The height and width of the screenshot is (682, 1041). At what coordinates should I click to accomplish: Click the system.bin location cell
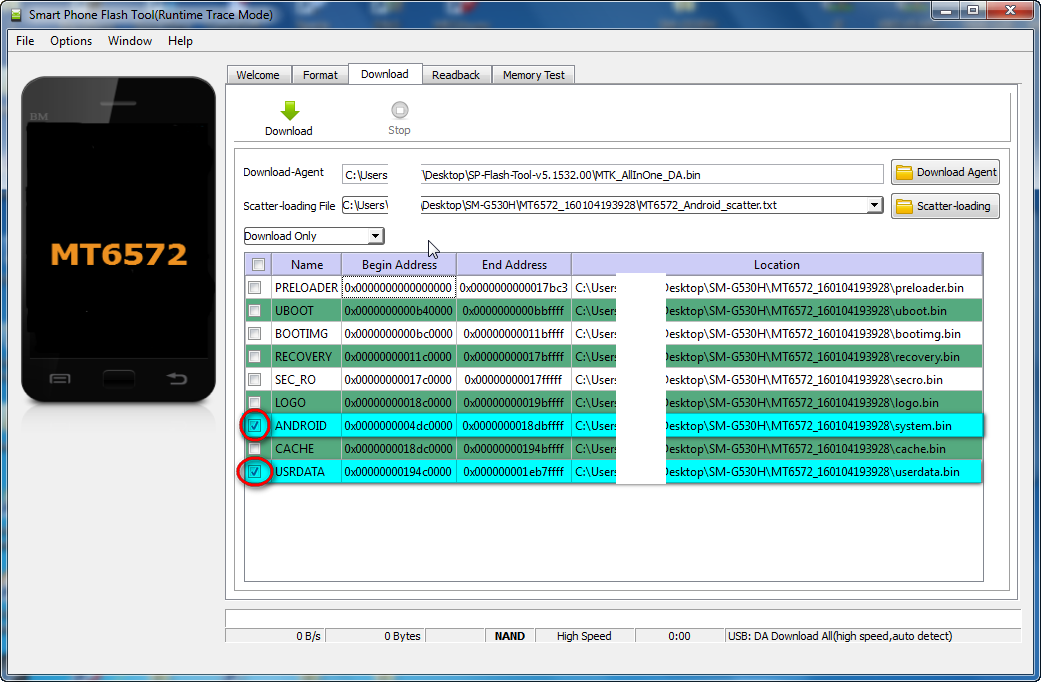click(x=777, y=426)
